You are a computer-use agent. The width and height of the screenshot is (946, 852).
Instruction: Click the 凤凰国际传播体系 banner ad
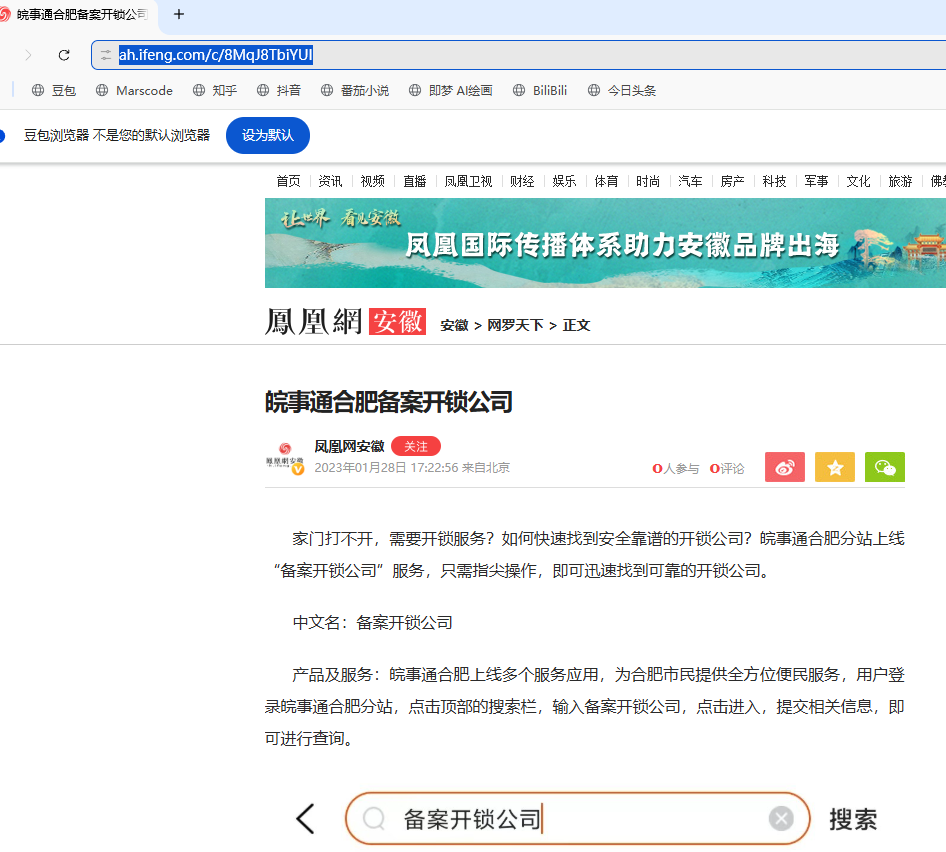click(x=605, y=243)
